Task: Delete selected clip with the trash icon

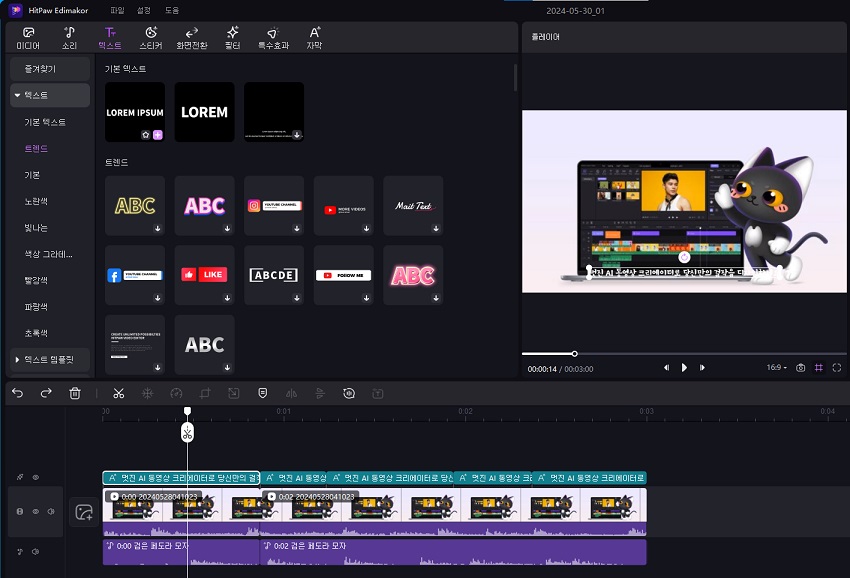Action: coord(75,394)
